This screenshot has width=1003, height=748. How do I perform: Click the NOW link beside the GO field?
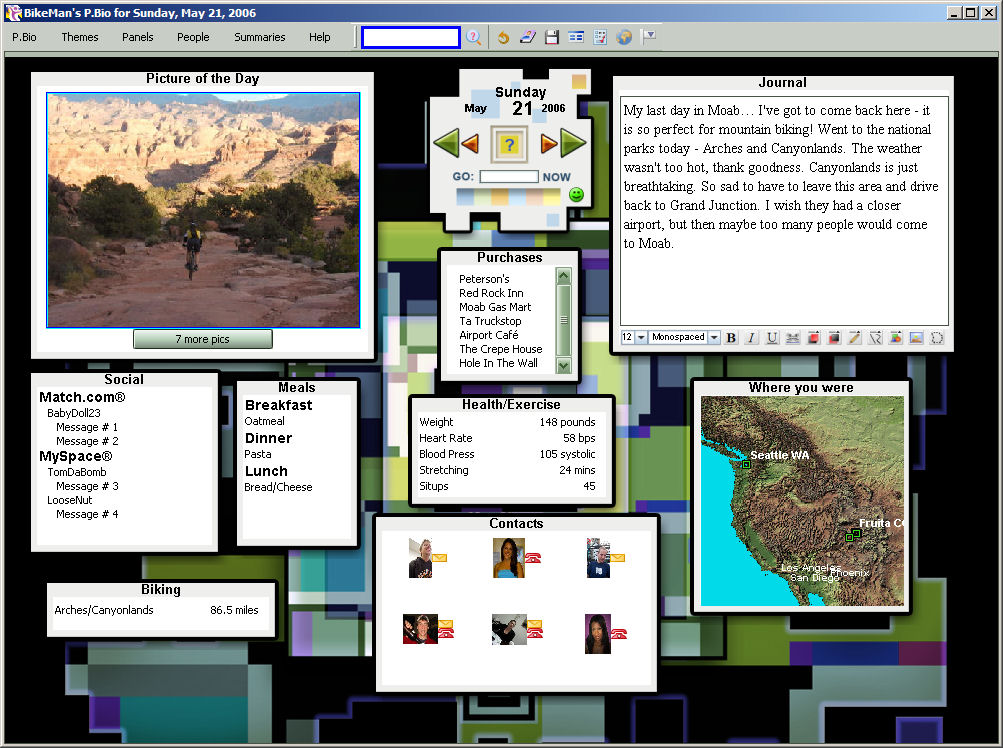(x=556, y=177)
